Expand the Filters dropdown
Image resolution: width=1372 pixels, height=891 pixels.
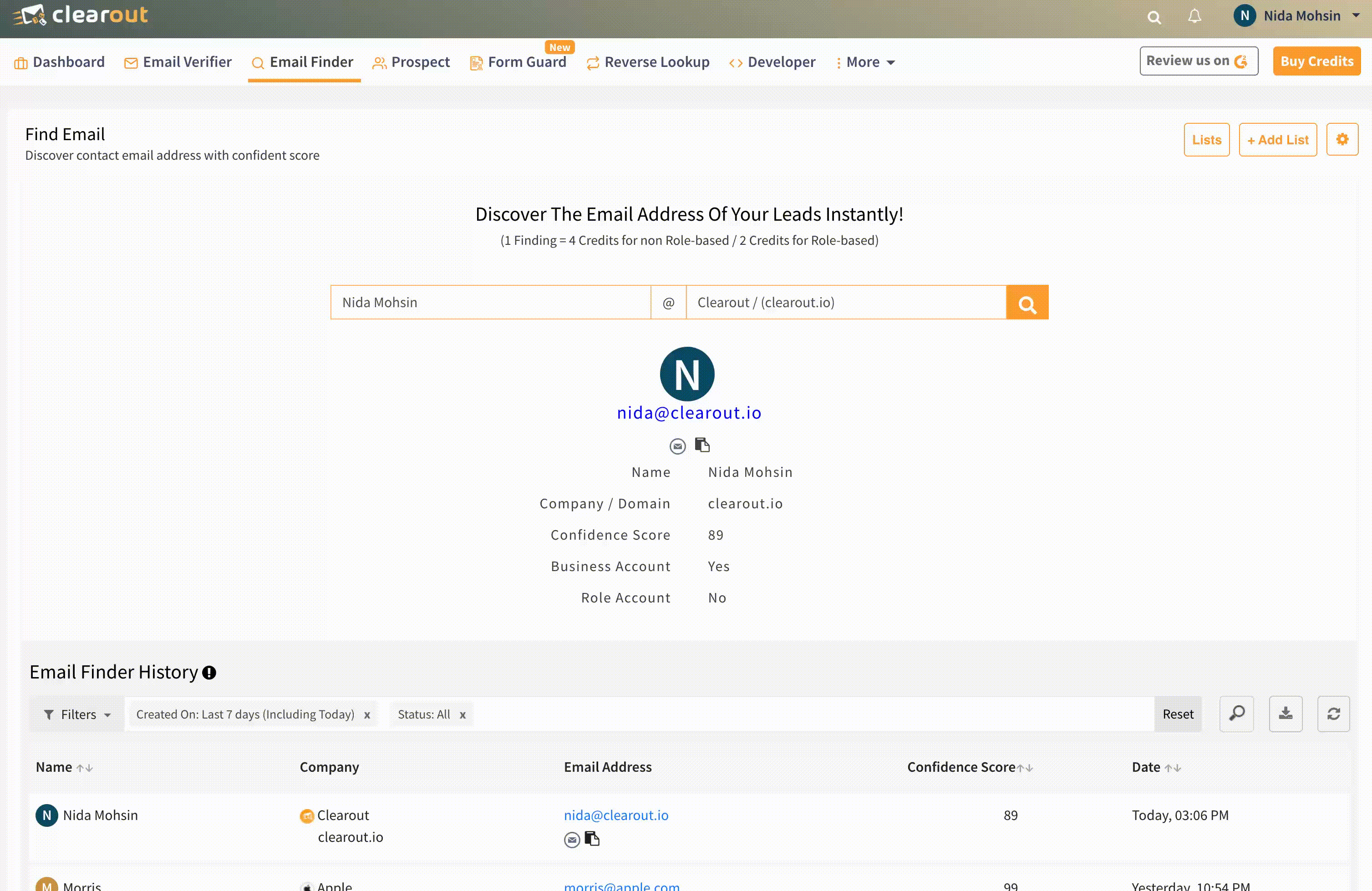click(x=77, y=714)
